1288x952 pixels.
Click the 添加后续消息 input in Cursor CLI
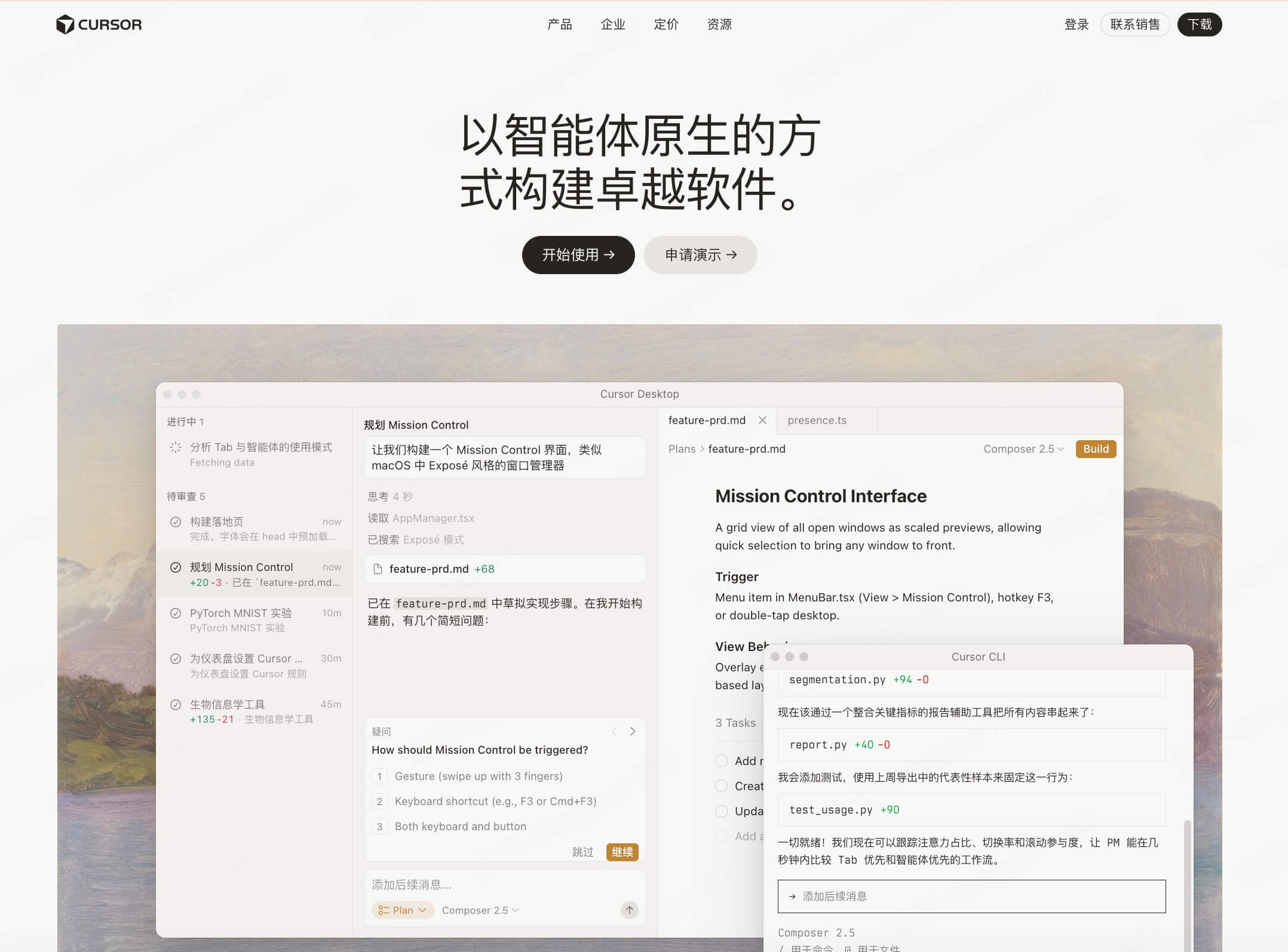coord(971,896)
